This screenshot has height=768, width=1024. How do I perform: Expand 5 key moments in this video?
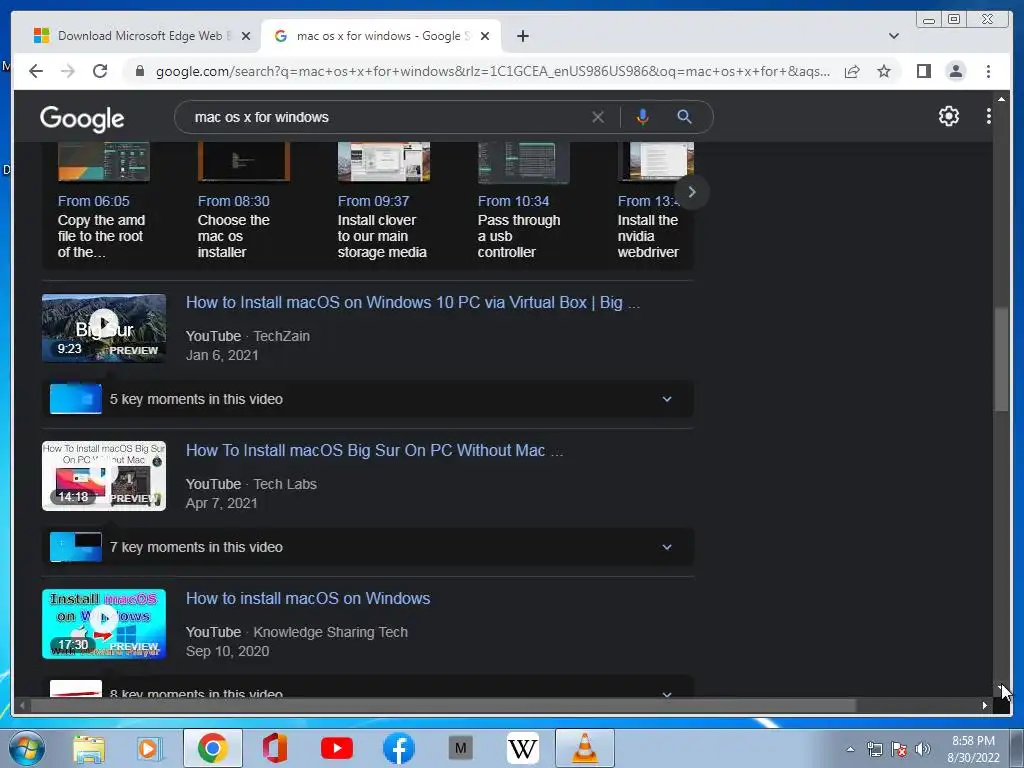tap(367, 399)
